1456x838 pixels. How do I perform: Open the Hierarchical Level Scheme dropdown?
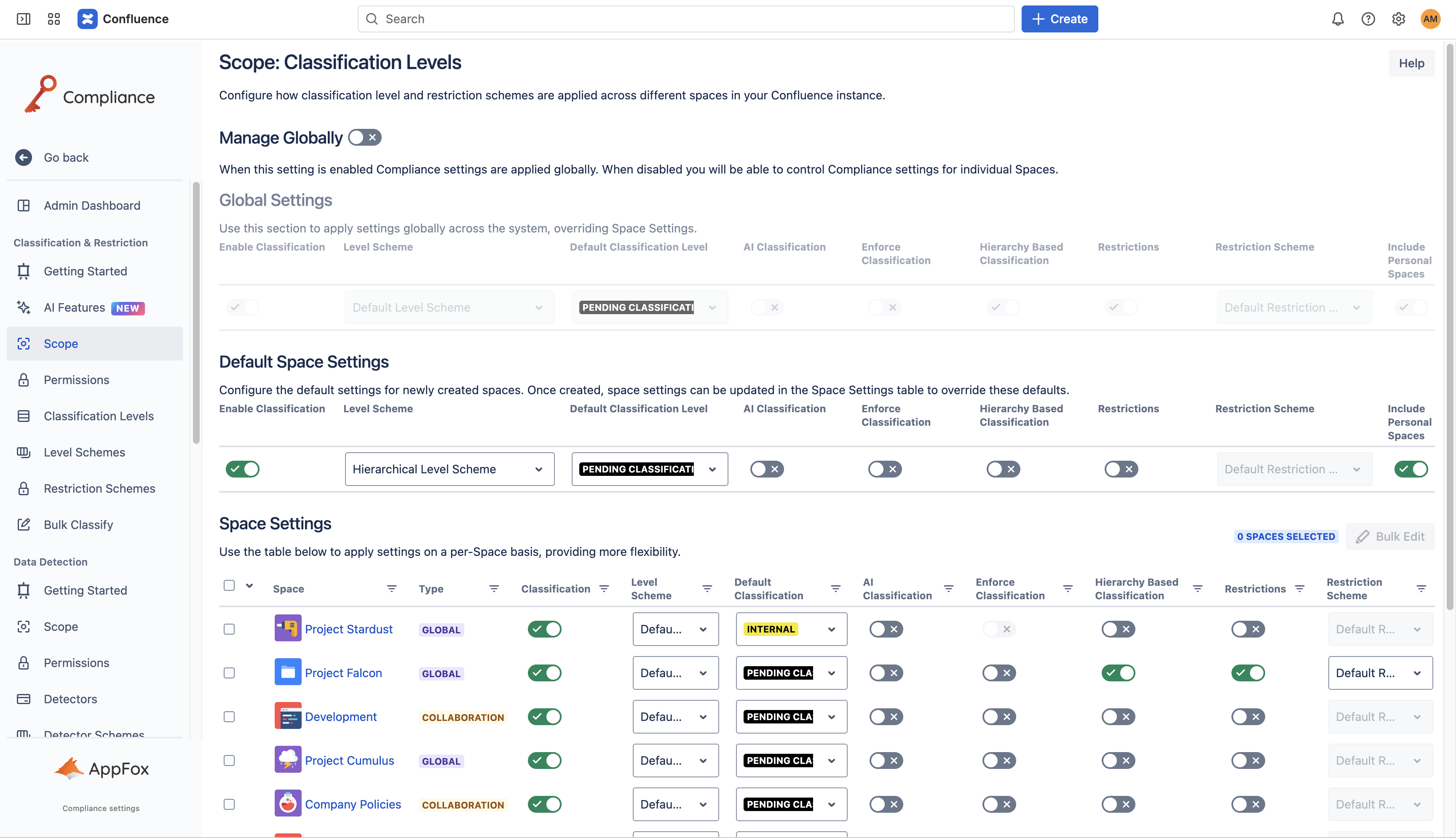(449, 469)
